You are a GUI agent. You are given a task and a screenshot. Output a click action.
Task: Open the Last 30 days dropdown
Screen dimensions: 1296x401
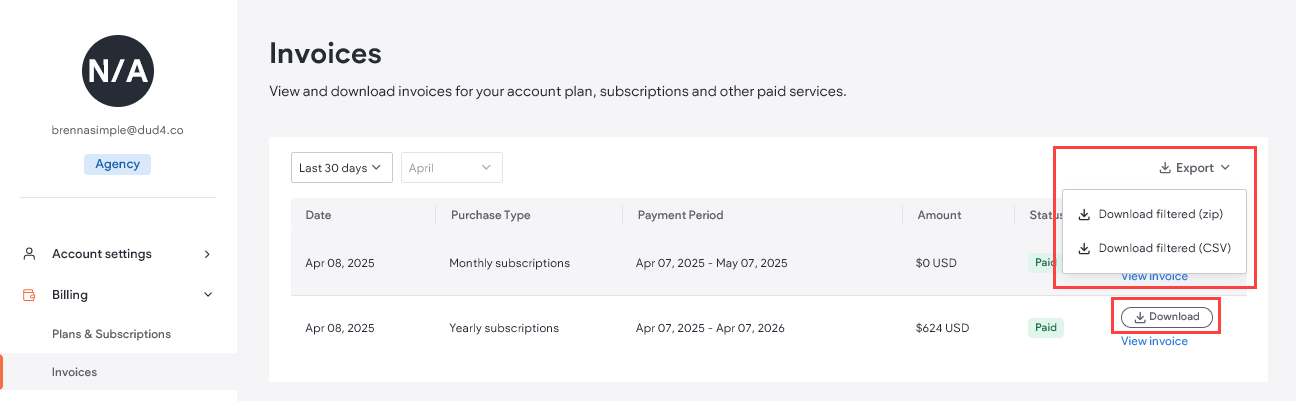(x=341, y=168)
